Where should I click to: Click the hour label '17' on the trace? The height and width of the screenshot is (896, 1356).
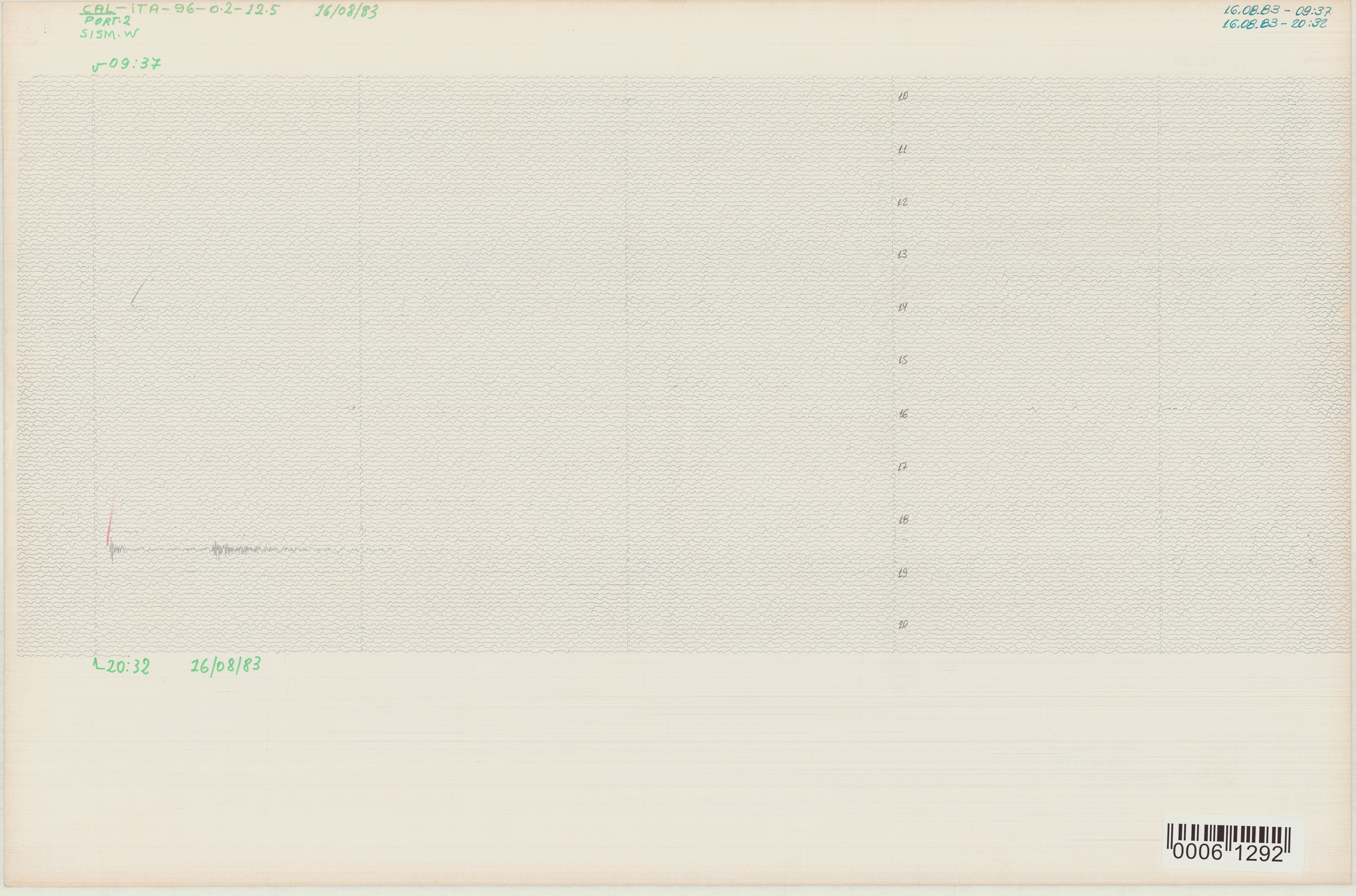pos(903,467)
